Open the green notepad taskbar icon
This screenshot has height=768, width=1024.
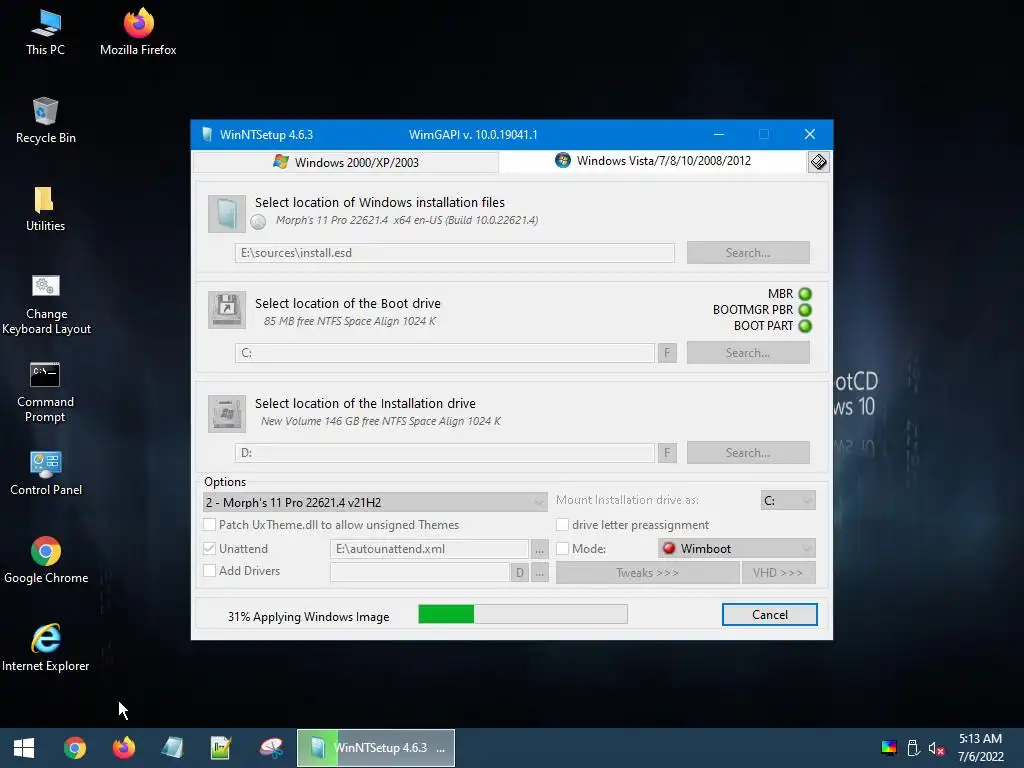221,748
